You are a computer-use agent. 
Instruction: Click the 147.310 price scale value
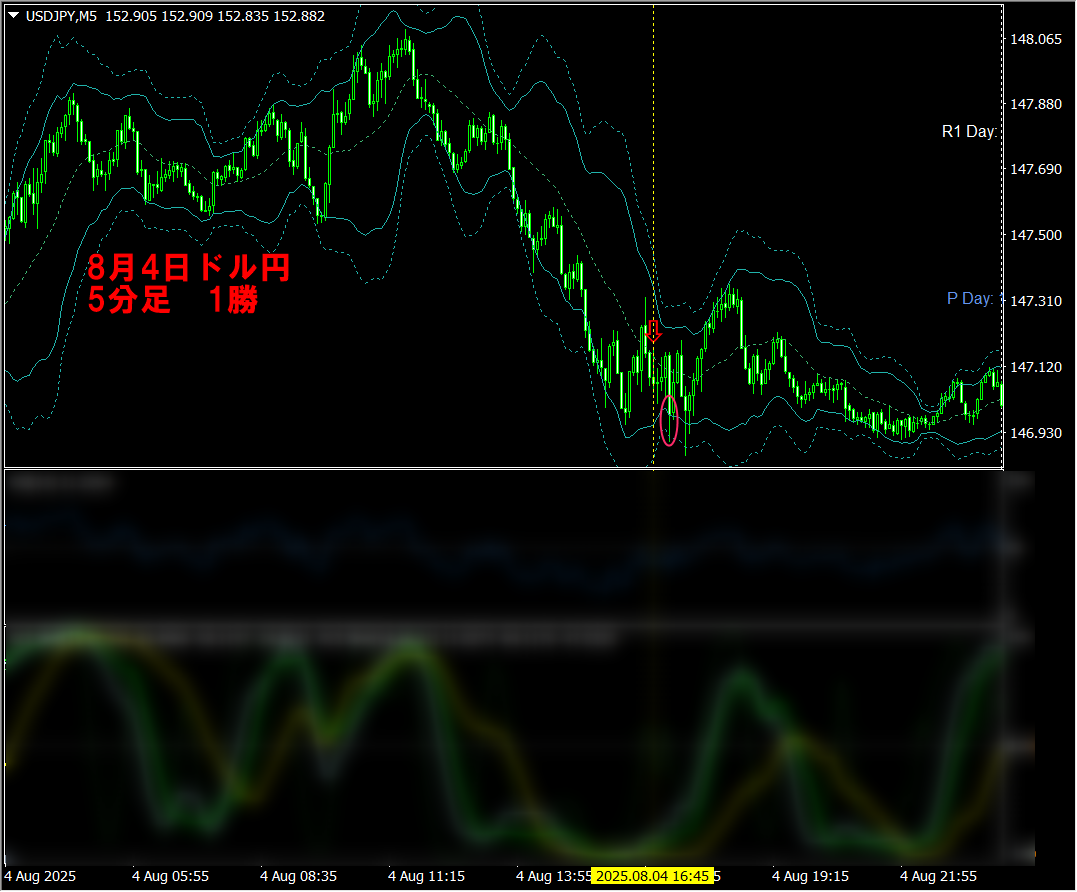click(x=1036, y=301)
